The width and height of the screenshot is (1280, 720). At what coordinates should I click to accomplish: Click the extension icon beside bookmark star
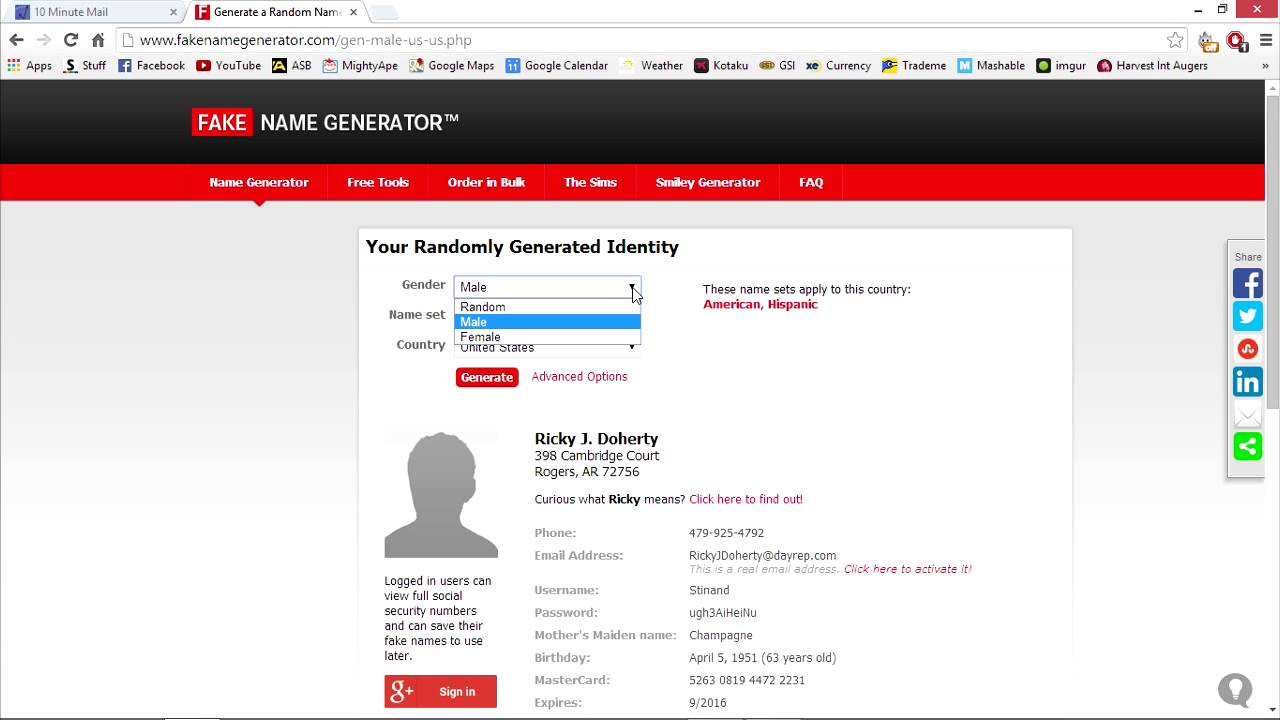(x=1207, y=41)
